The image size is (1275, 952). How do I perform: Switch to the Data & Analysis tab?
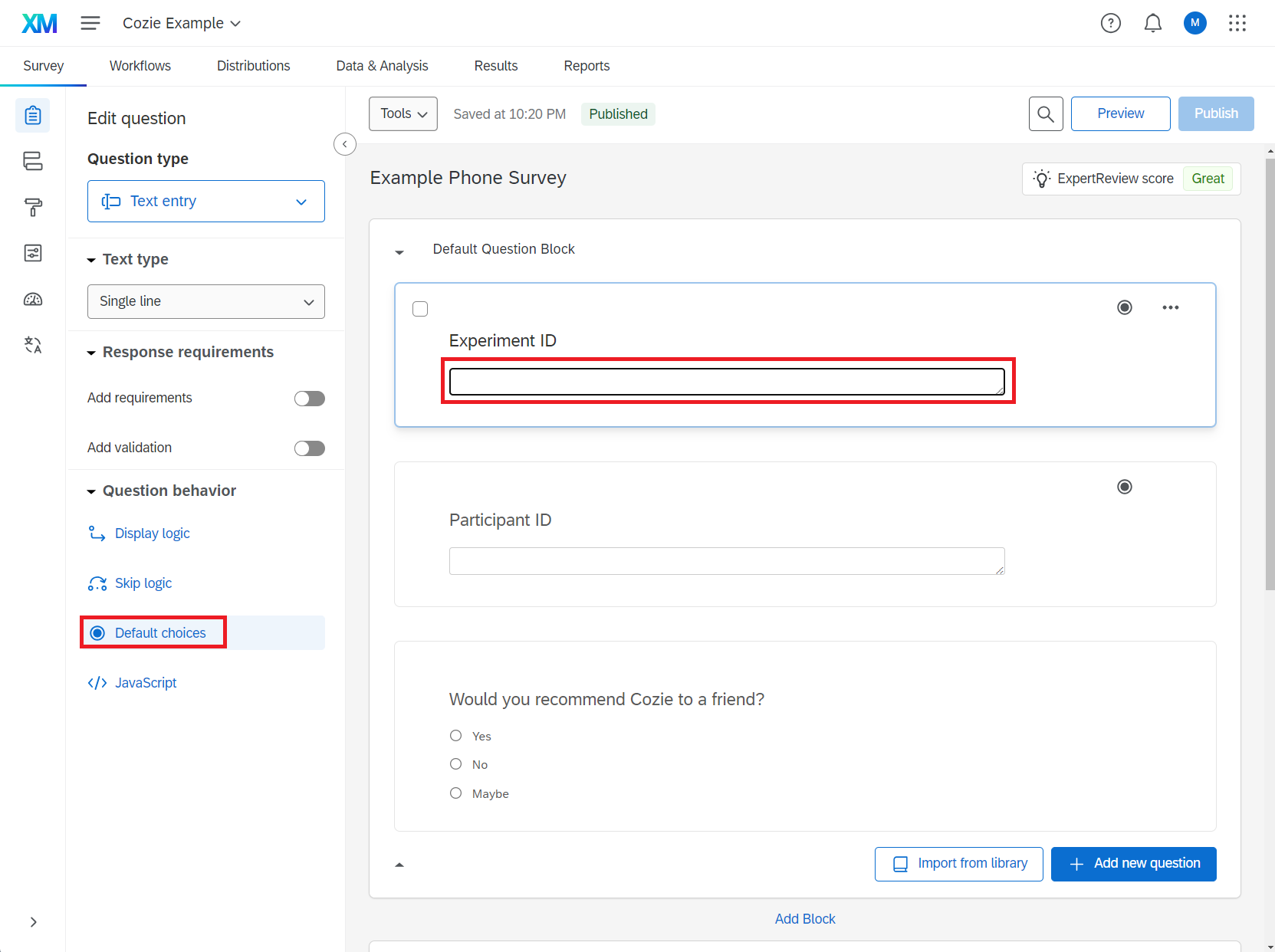[382, 66]
